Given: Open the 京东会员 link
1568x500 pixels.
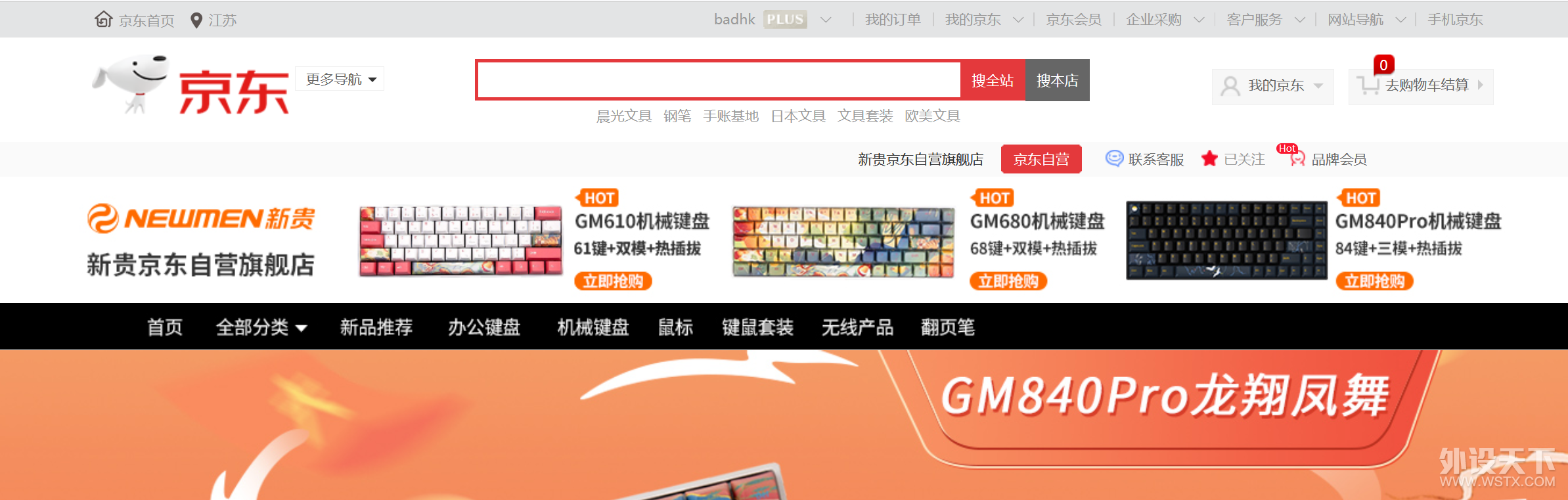Looking at the screenshot, I should click(1073, 20).
